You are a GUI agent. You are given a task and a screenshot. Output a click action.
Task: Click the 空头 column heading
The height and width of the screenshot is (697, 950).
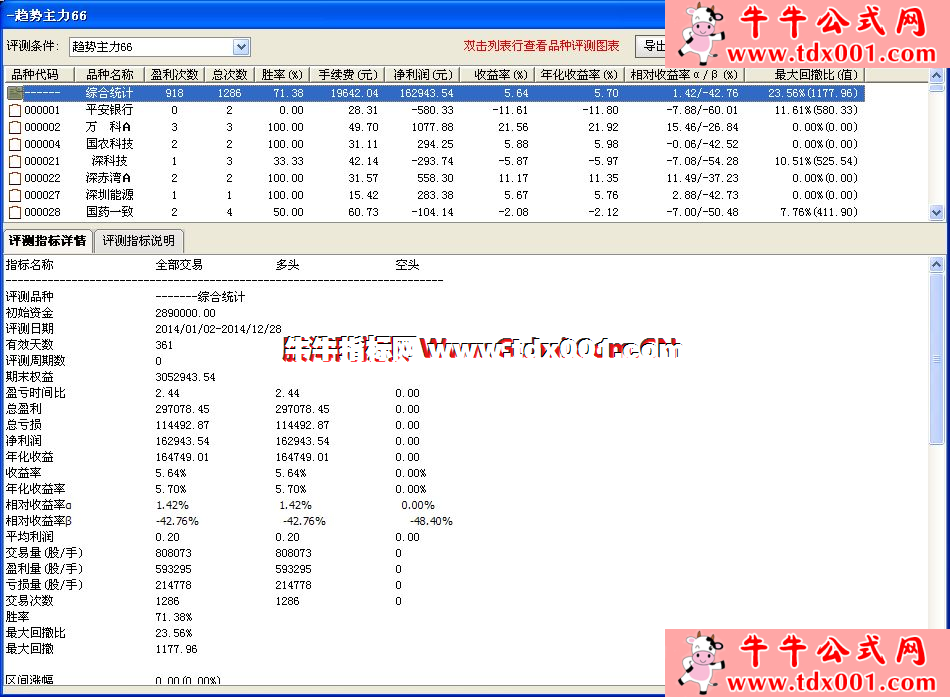407,265
